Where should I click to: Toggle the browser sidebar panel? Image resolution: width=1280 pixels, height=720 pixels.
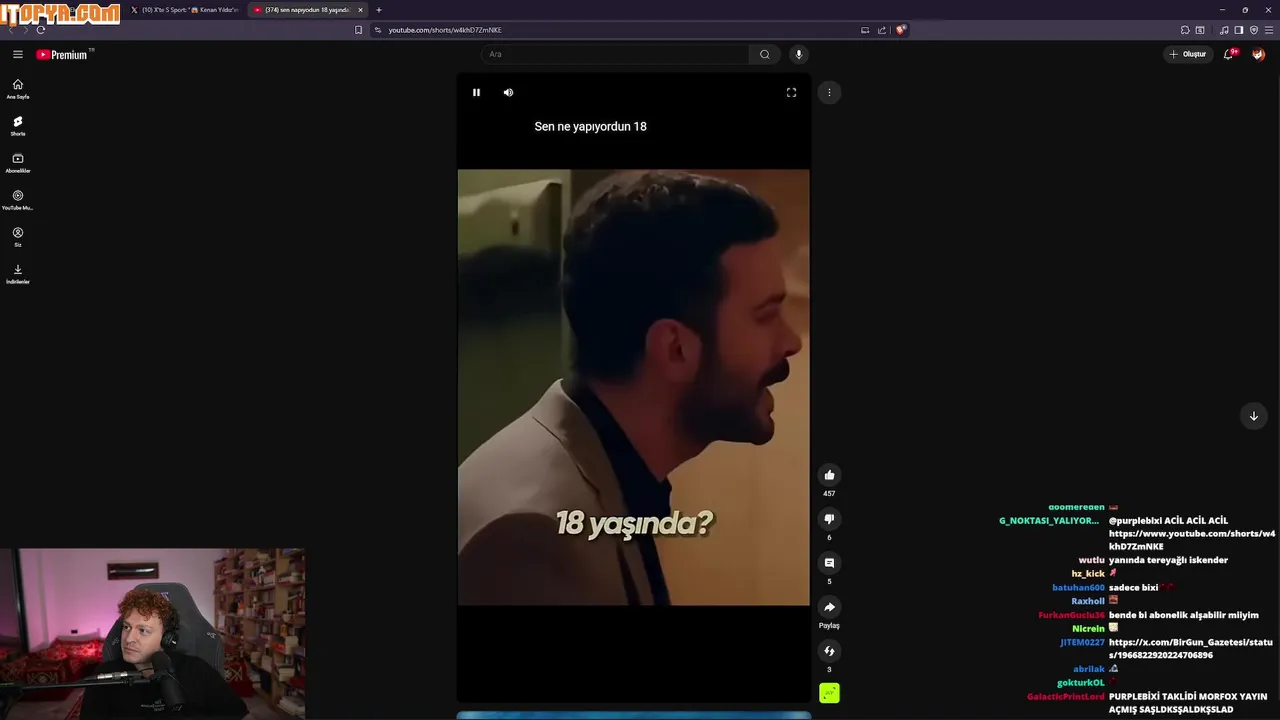[1239, 30]
